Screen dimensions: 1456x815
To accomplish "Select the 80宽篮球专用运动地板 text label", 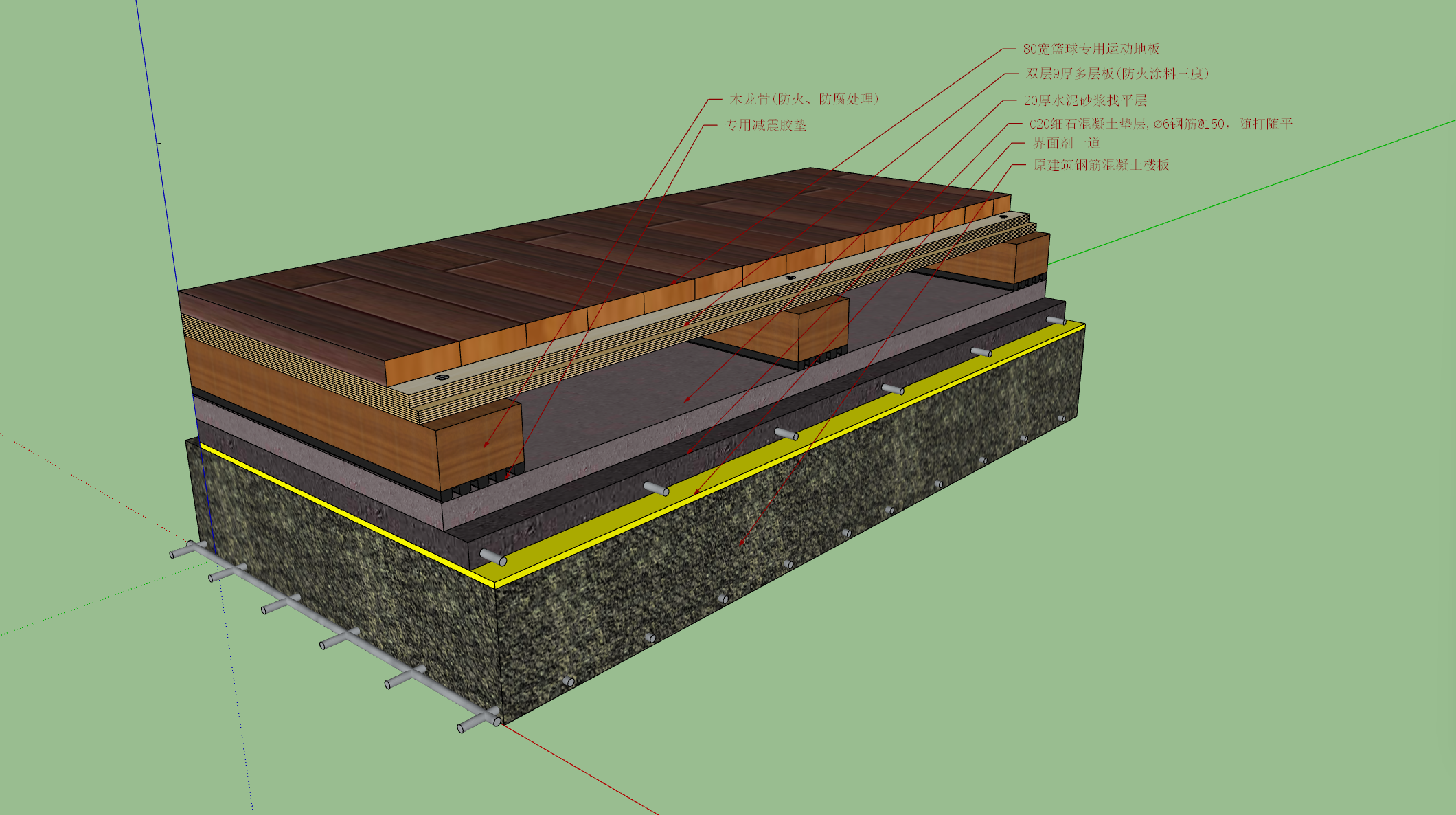I will [1091, 49].
